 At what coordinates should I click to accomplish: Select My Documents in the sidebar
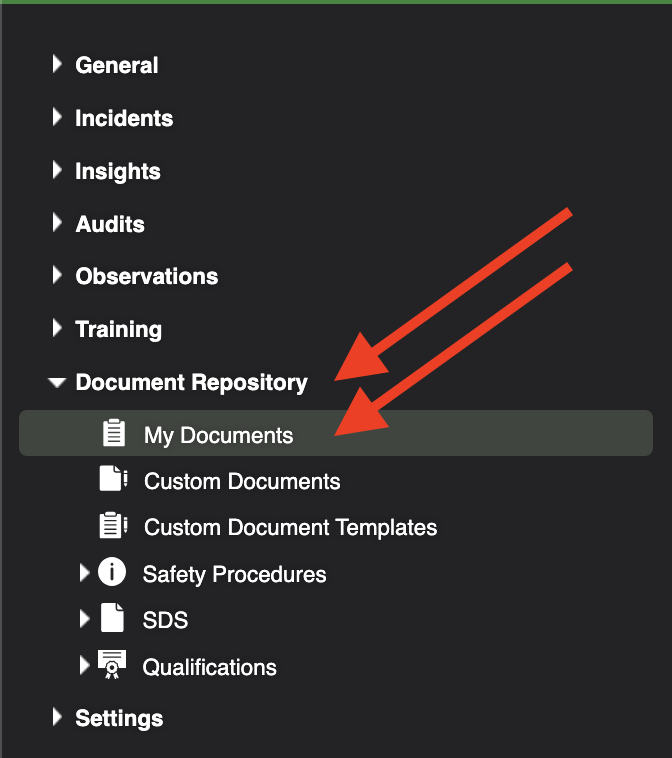click(x=336, y=433)
